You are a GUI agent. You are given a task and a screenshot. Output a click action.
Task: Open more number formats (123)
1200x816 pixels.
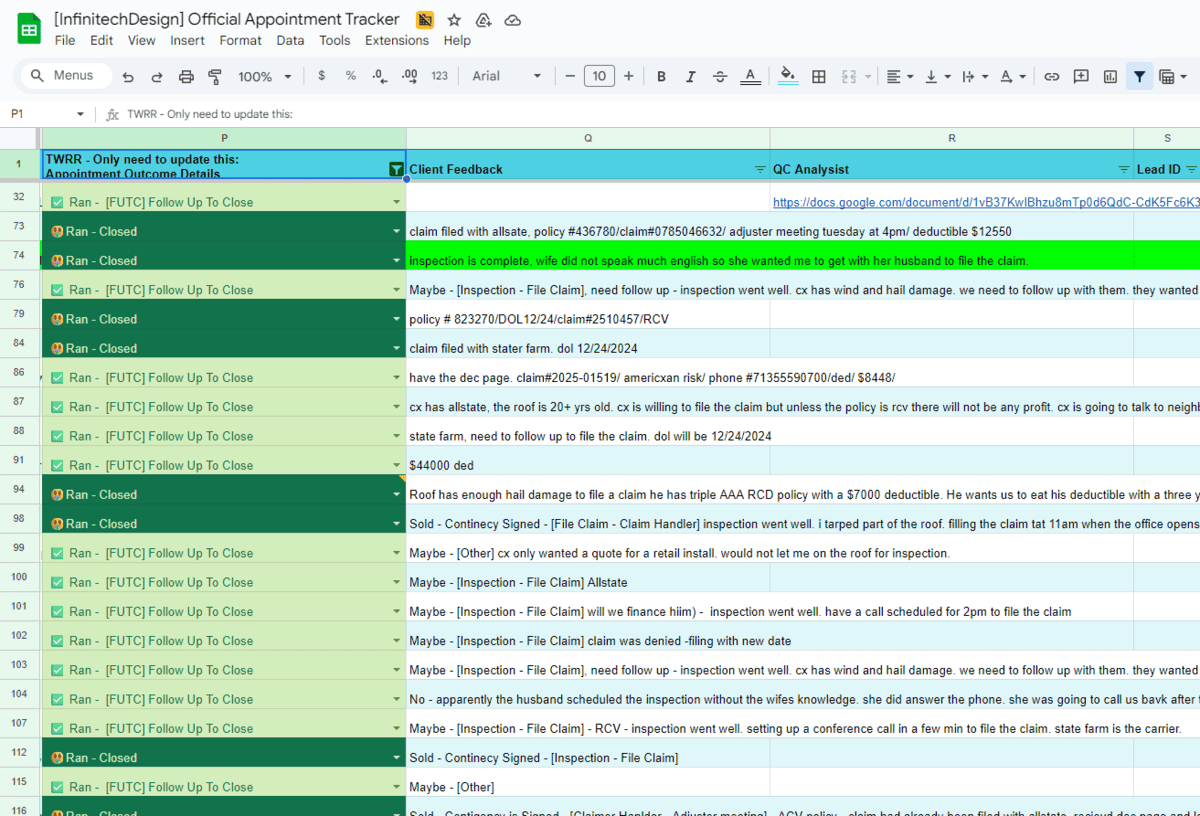tap(440, 76)
